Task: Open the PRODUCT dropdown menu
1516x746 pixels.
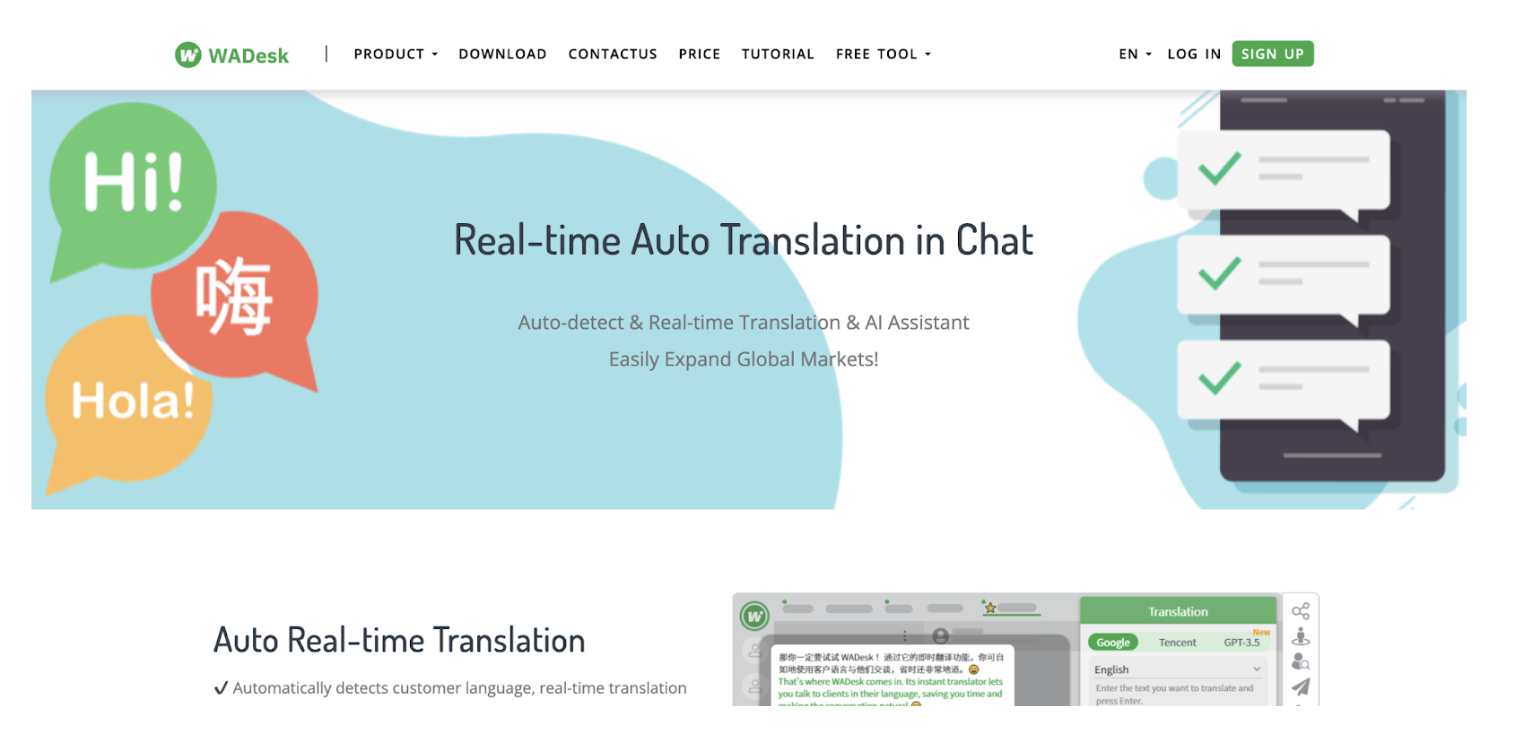Action: (x=396, y=54)
